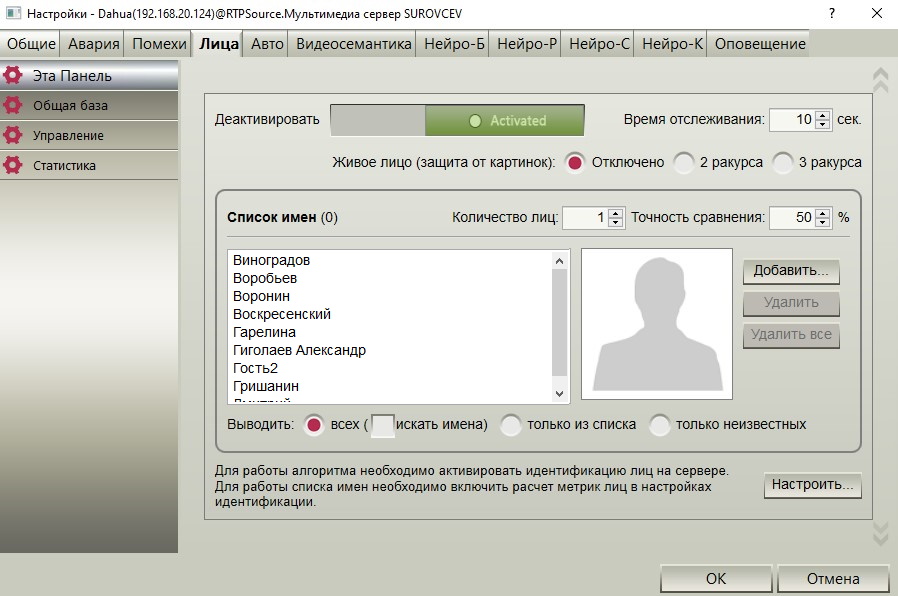Click the gear icon next to Статистика
Screen dimensions: 898x596
click(13, 165)
